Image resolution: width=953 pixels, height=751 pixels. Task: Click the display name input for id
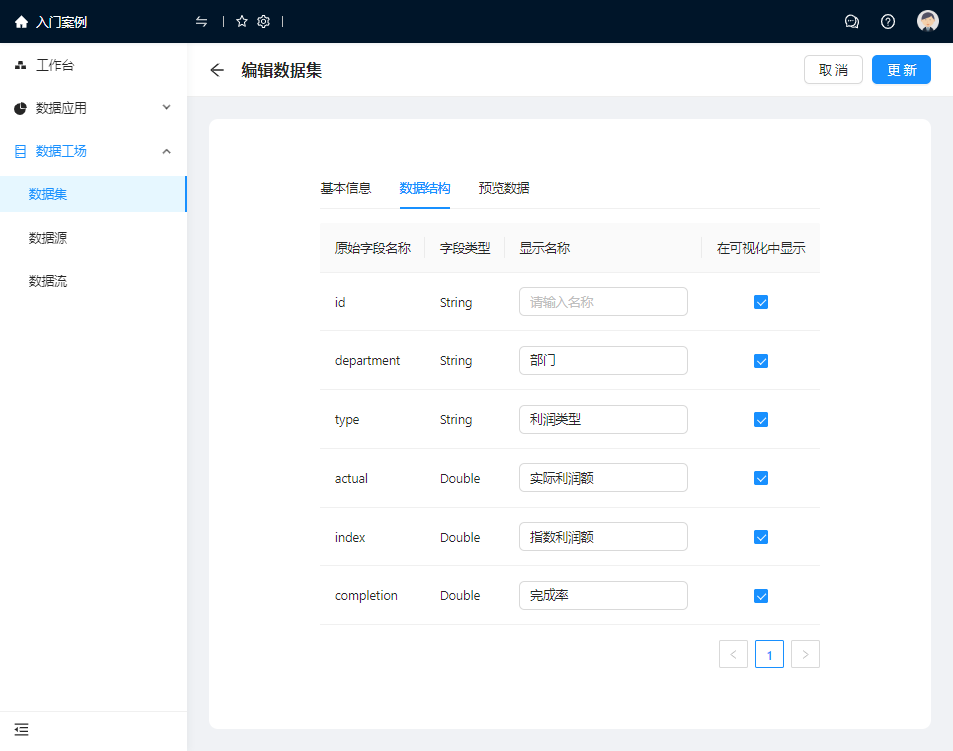(x=603, y=302)
